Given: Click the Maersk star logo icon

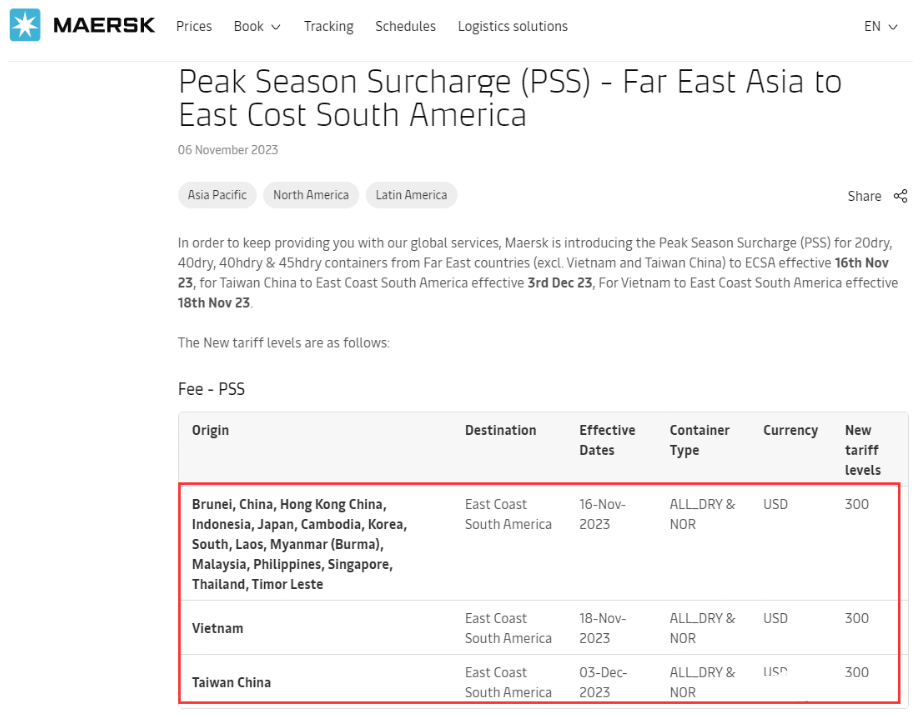Looking at the screenshot, I should click(x=25, y=25).
